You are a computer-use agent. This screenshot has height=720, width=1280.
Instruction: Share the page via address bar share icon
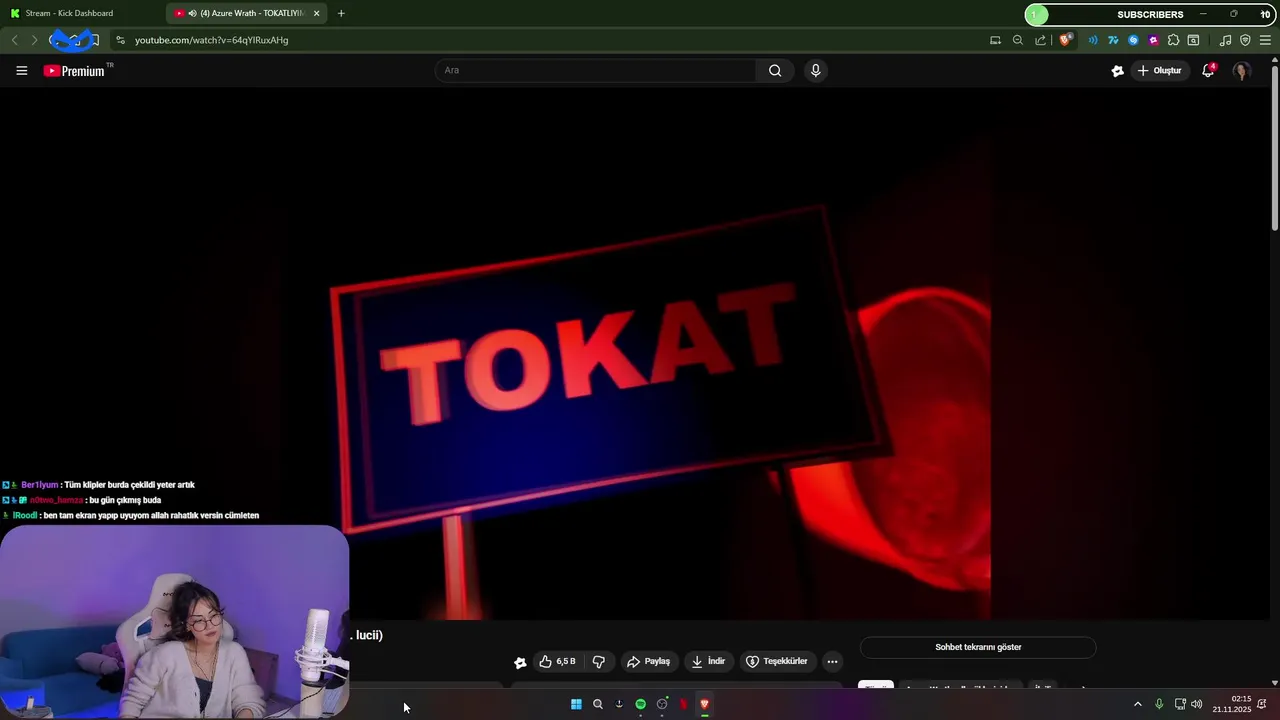tap(1041, 40)
